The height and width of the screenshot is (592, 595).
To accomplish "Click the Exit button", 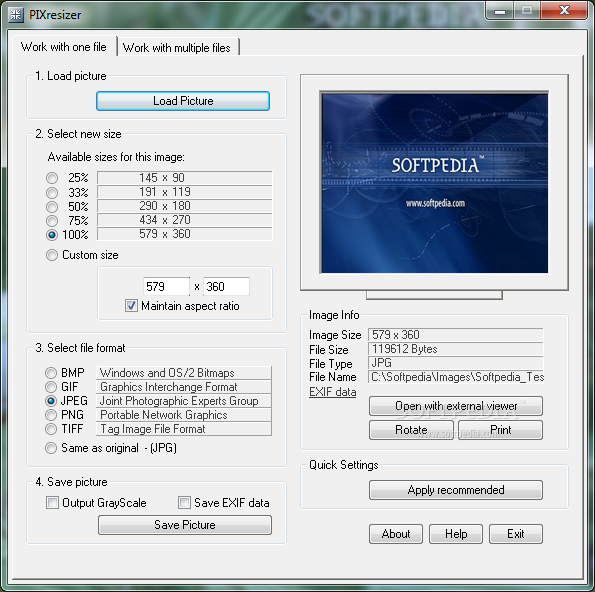I will pos(516,534).
